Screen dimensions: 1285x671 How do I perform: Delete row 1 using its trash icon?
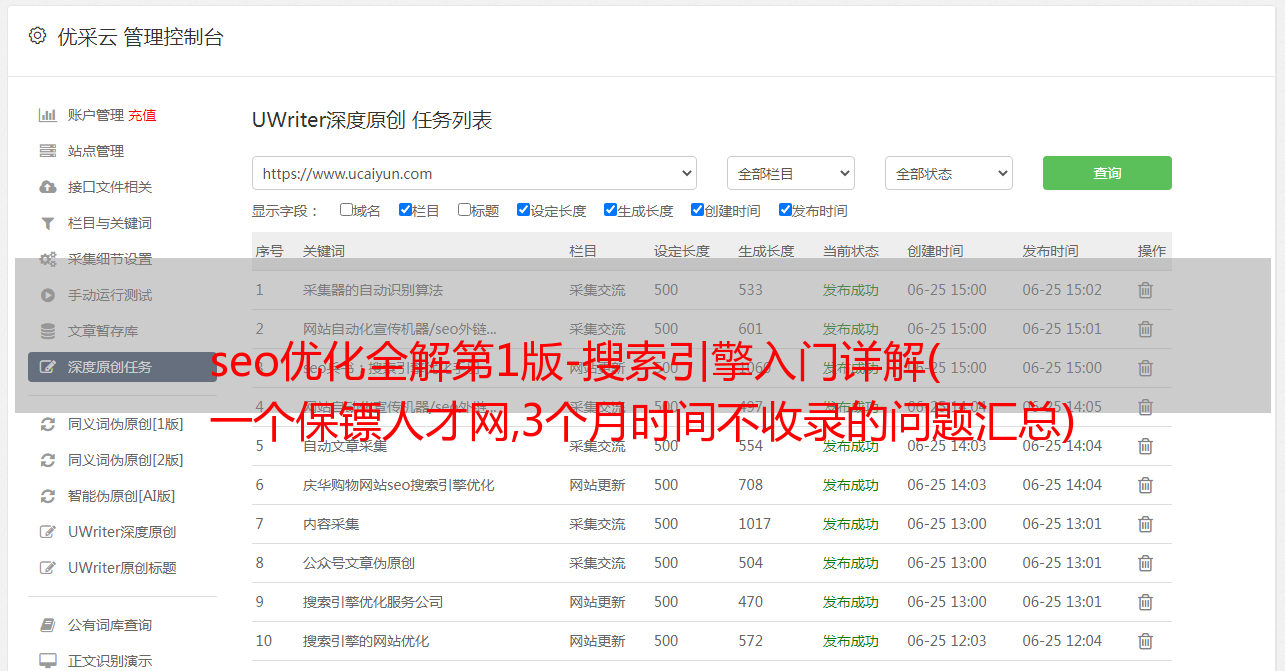point(1145,290)
